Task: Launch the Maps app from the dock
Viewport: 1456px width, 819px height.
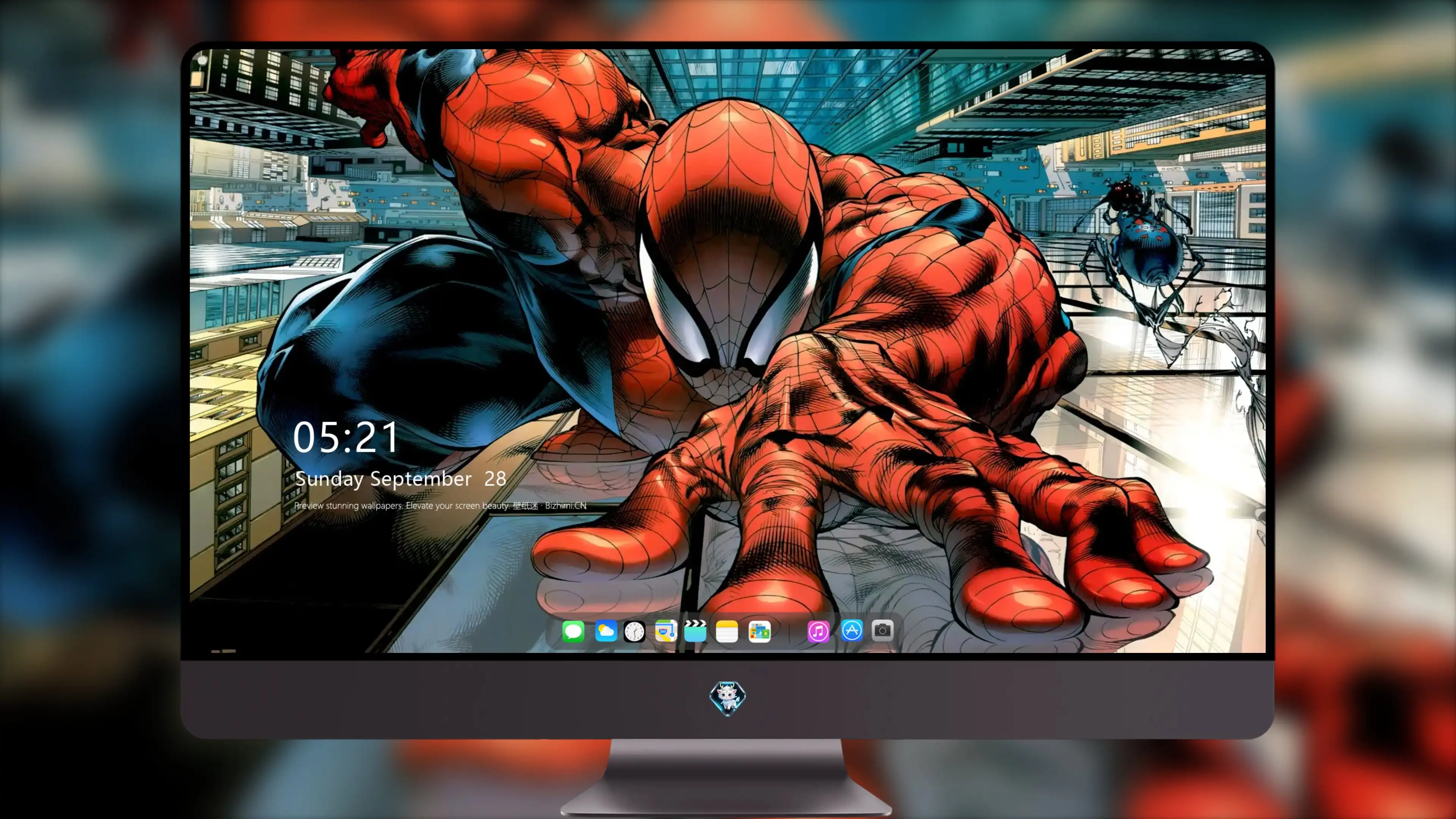Action: point(666,631)
